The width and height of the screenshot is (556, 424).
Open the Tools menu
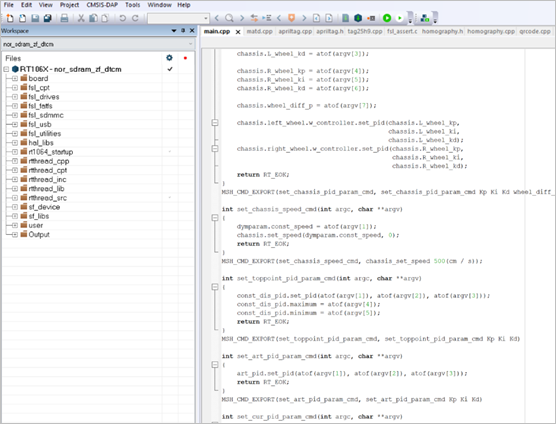[133, 5]
